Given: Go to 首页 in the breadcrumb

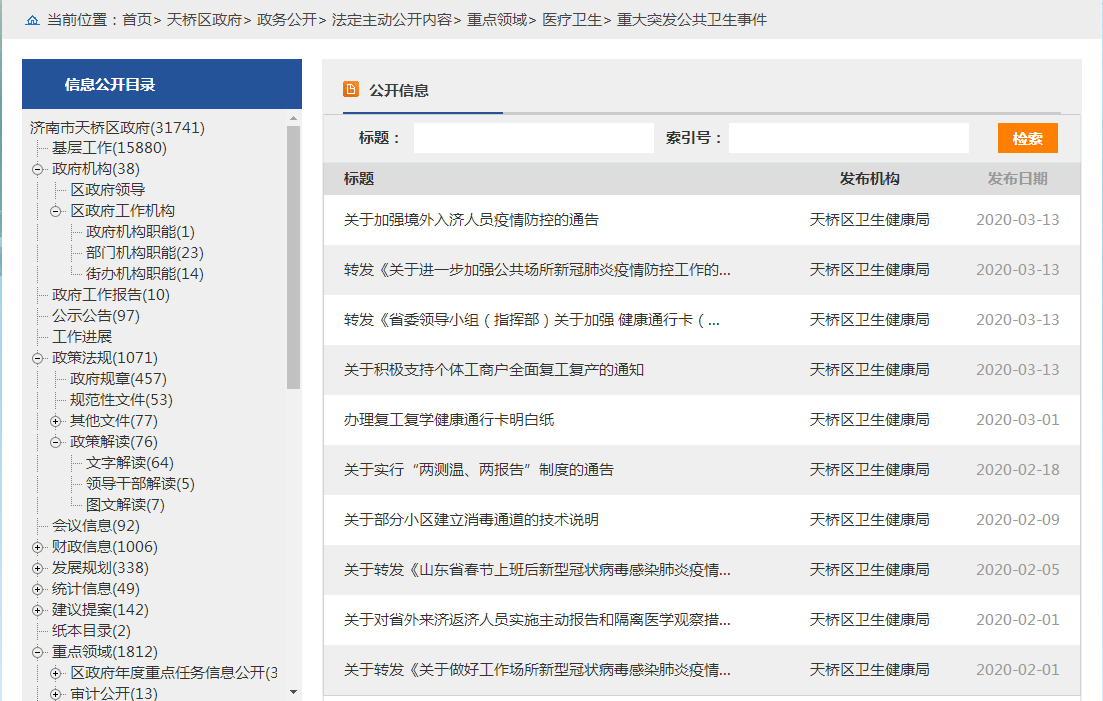Looking at the screenshot, I should point(136,20).
